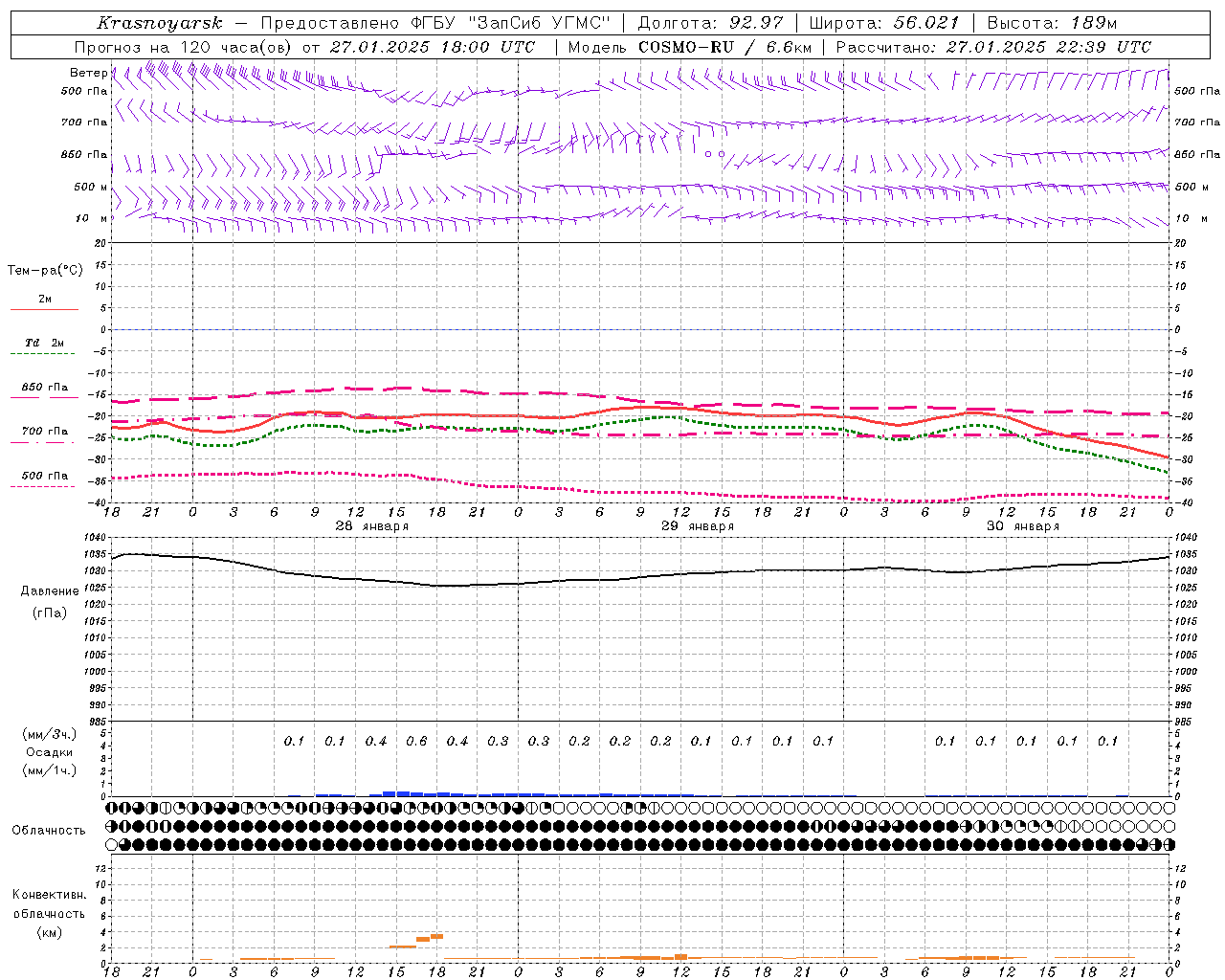Click the Krasnoyarsk station title
This screenshot has height=980, width=1225.
pyautogui.click(x=160, y=23)
